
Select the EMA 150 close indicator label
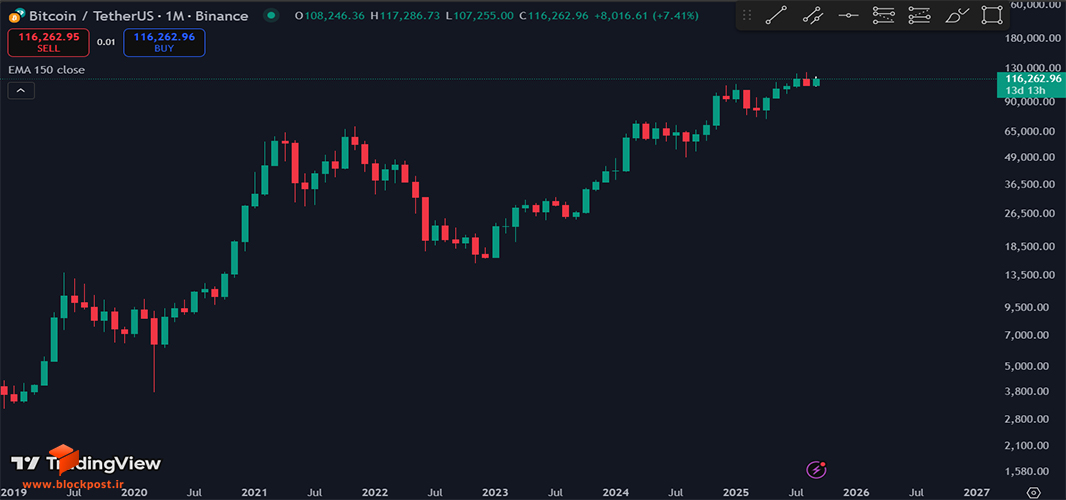click(x=46, y=69)
